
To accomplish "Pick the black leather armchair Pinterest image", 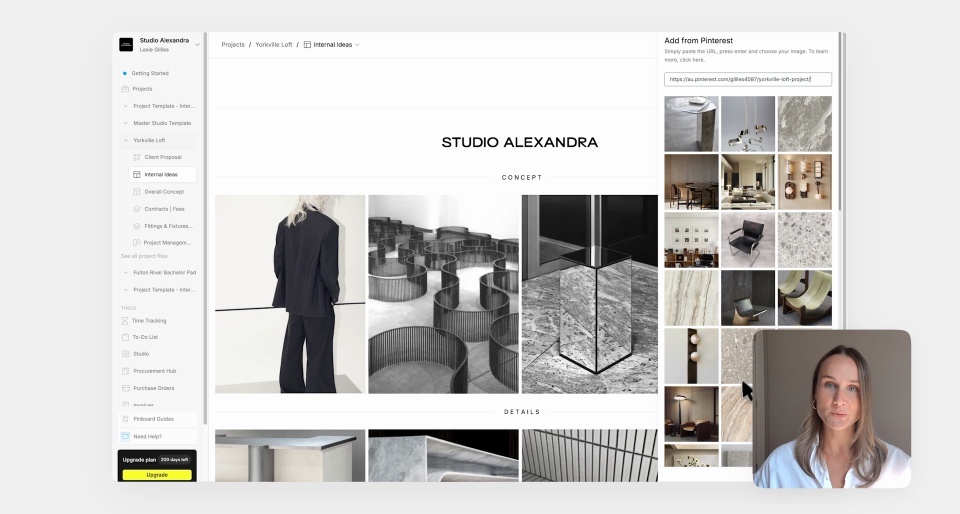I will 748,240.
